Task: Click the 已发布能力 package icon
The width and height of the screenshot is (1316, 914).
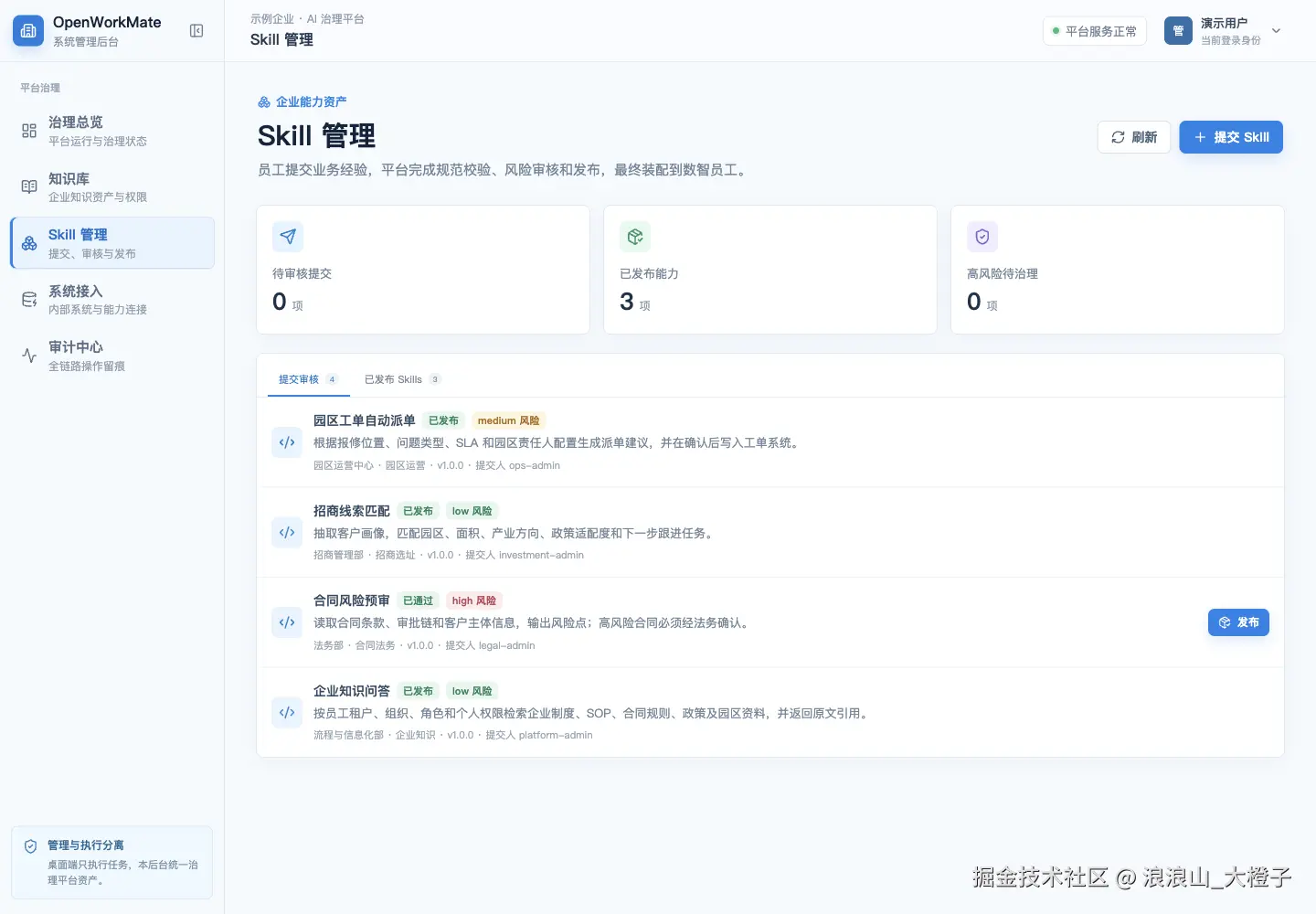Action: 635,237
